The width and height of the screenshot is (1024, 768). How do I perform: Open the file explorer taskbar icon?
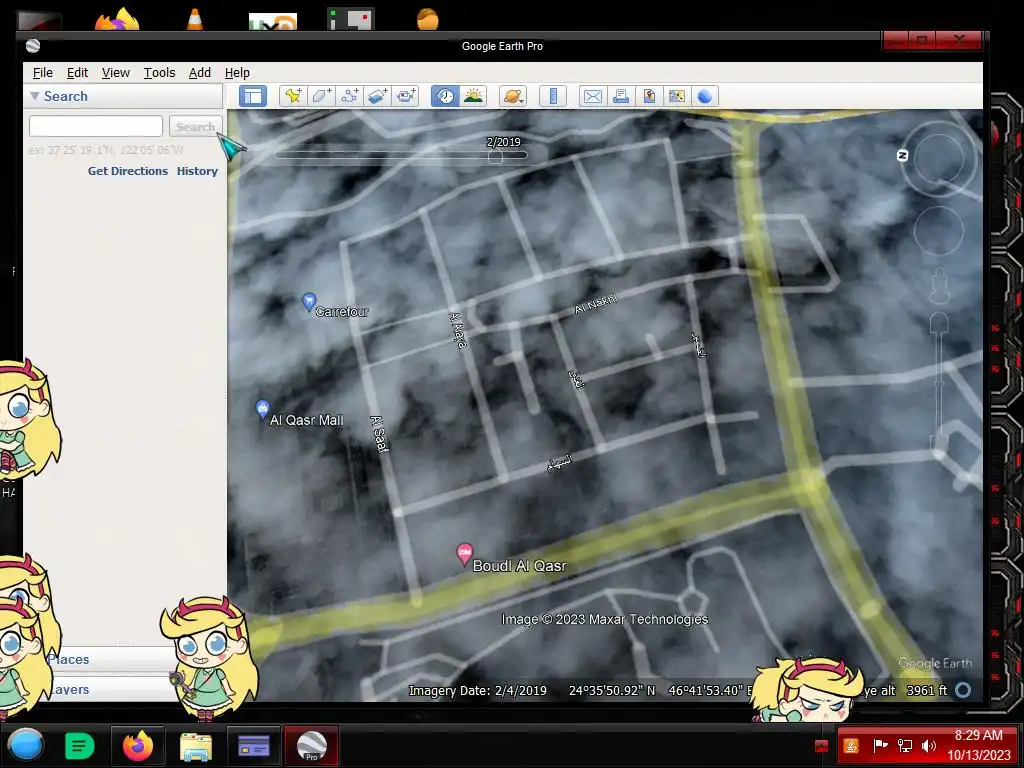point(195,746)
